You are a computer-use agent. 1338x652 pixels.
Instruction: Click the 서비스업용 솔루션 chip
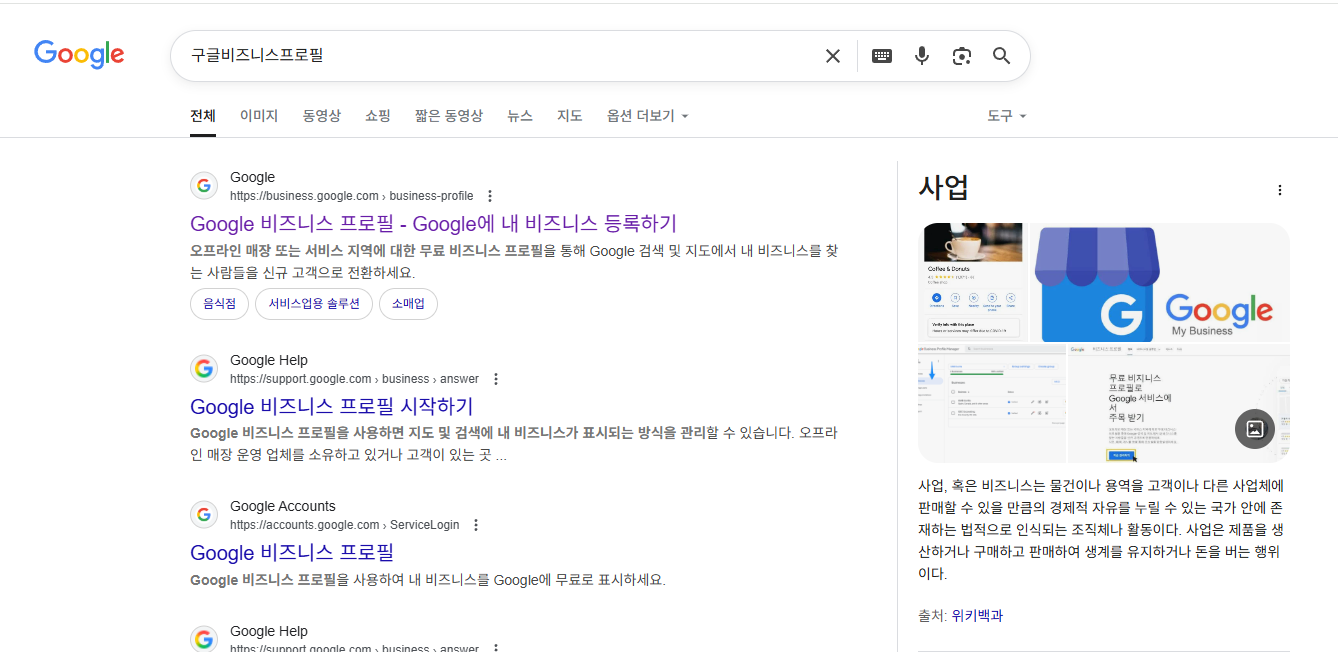[314, 304]
